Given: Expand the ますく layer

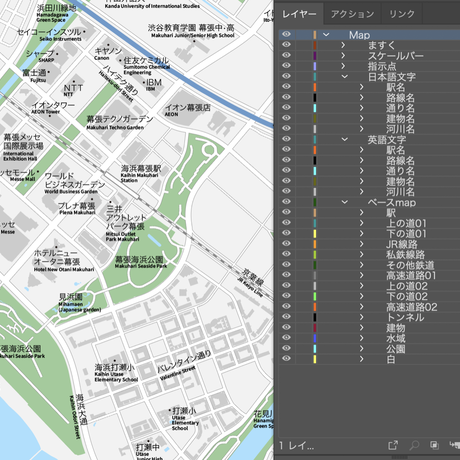Looking at the screenshot, I should (343, 45).
